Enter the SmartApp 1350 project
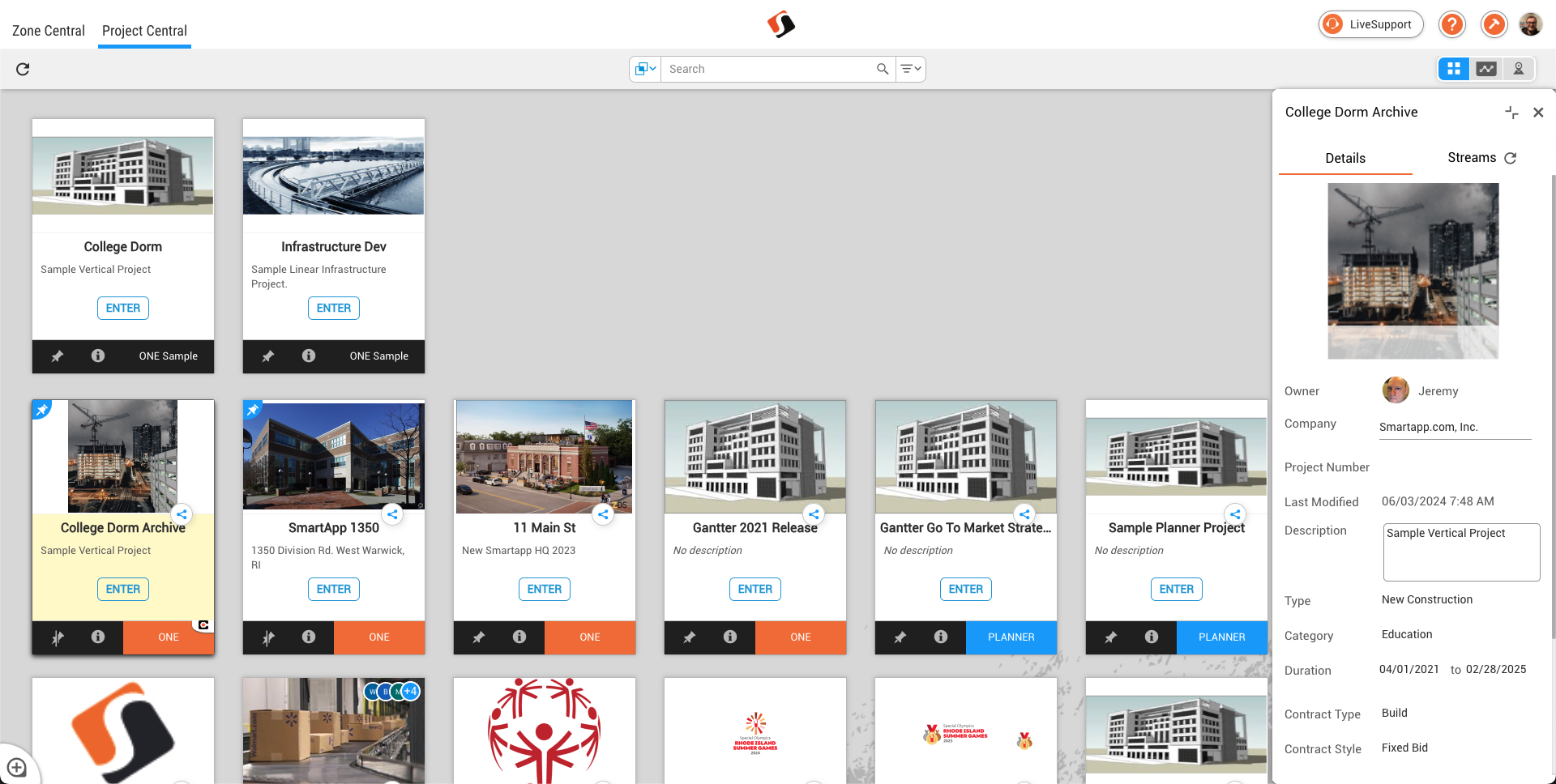Viewport: 1556px width, 784px height. point(334,589)
